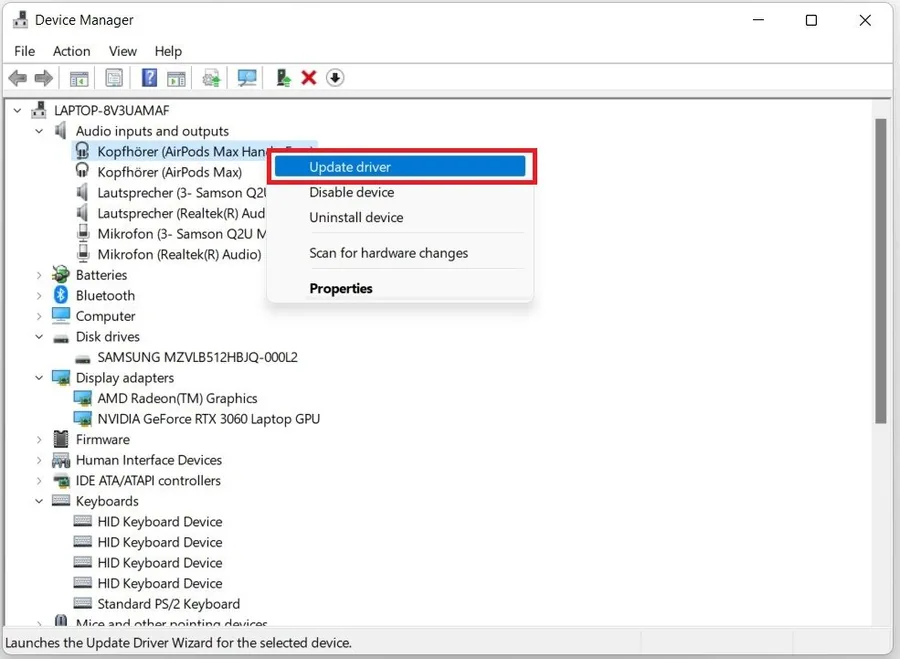Screen dimensions: 900x659
Task: Click the Firmware category label
Action: pos(103,440)
